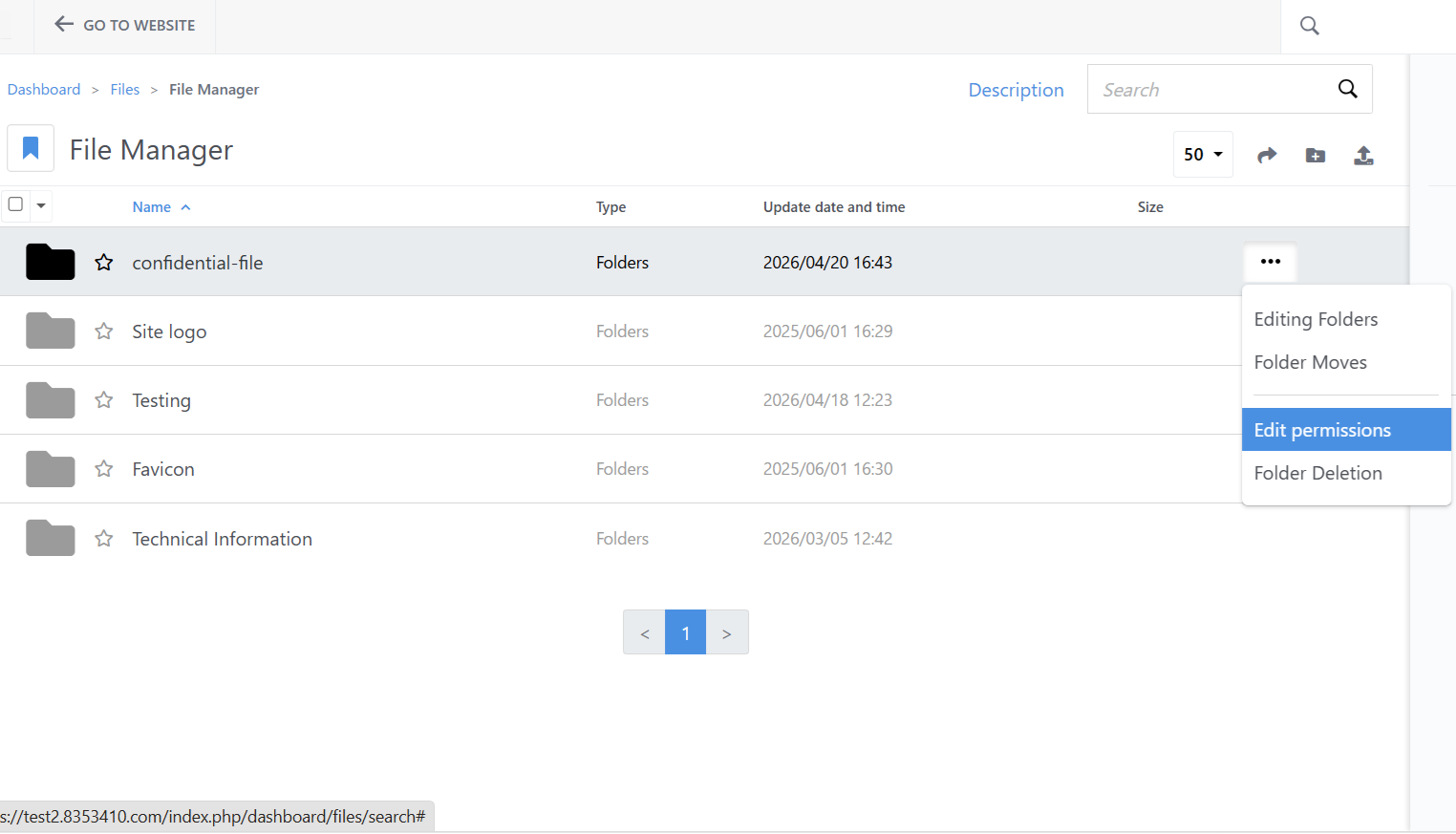The height and width of the screenshot is (834, 1456).
Task: Click the three-dot menu for confidential-file
Action: point(1270,262)
